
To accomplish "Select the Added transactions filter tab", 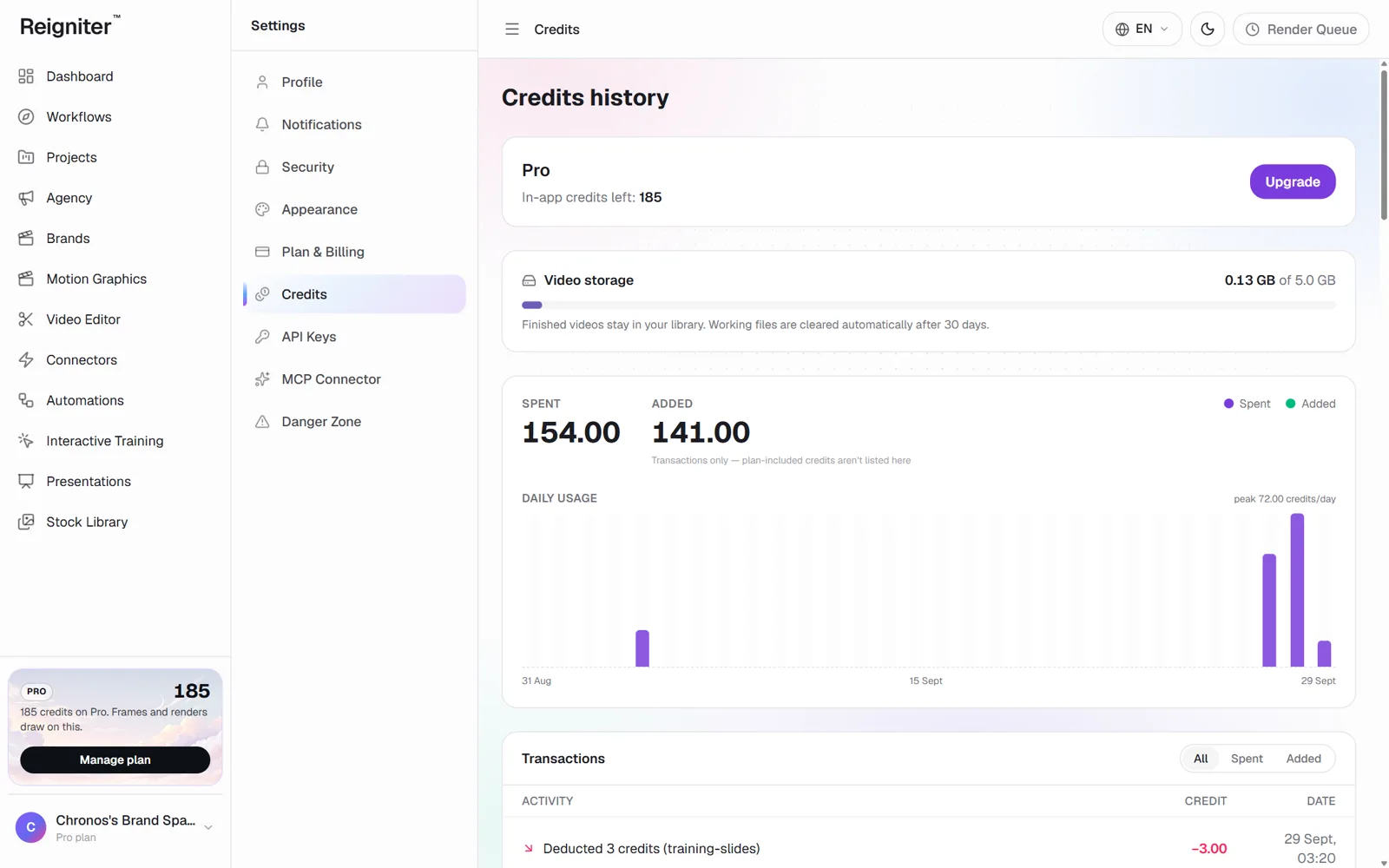I will click(x=1303, y=759).
